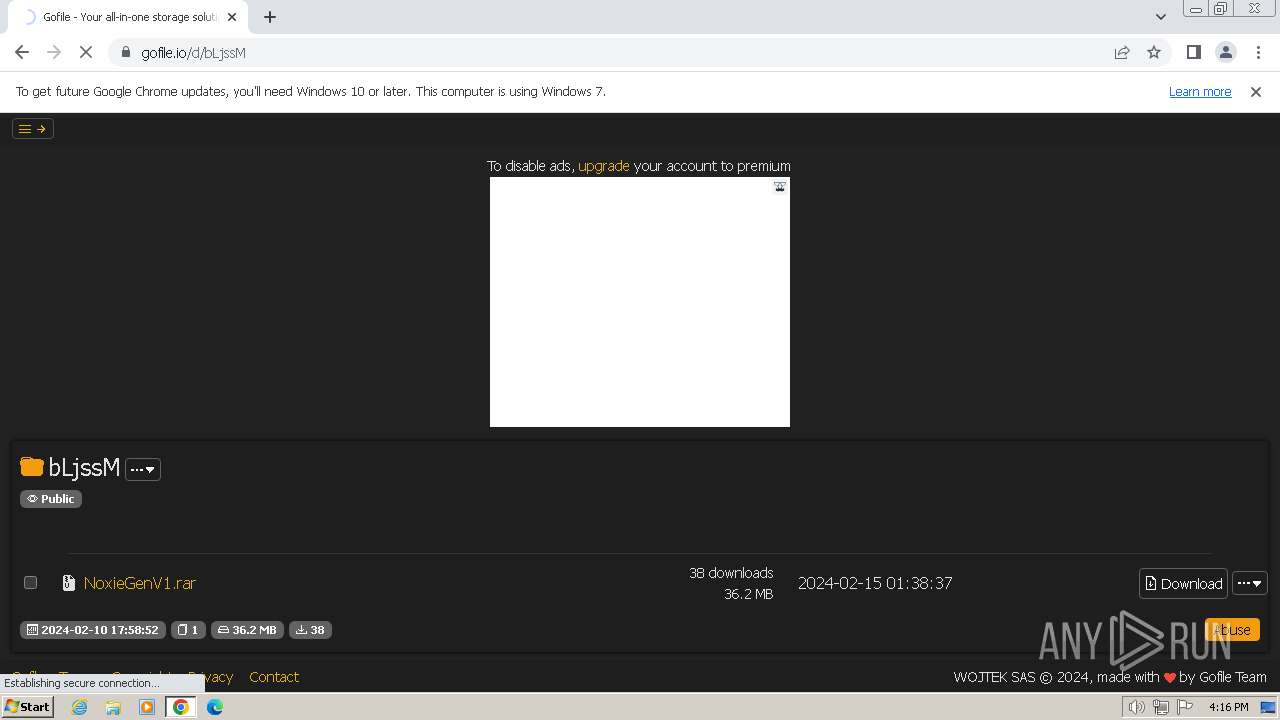Launch Microsoft Edge from the taskbar

[215, 707]
